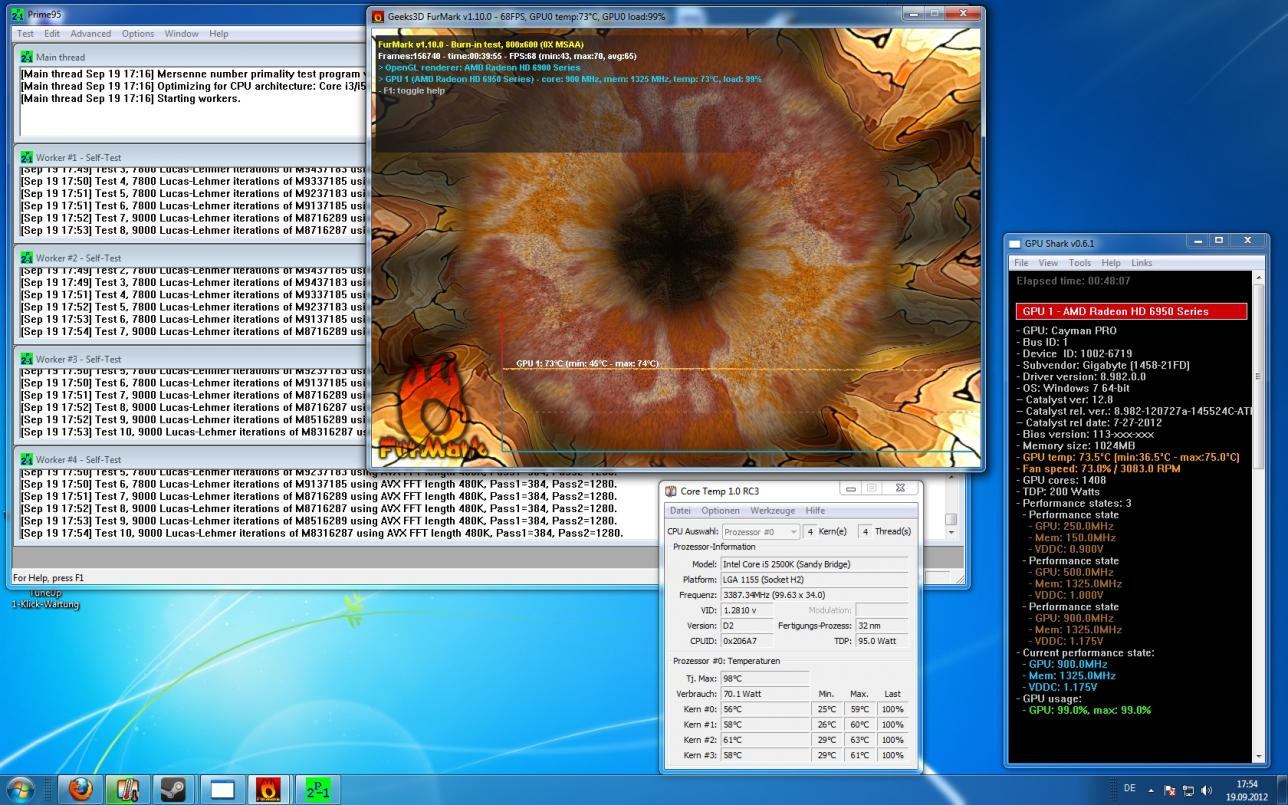The image size is (1288, 805).
Task: Click GPU temp line in GPU Shark
Action: 1127,457
